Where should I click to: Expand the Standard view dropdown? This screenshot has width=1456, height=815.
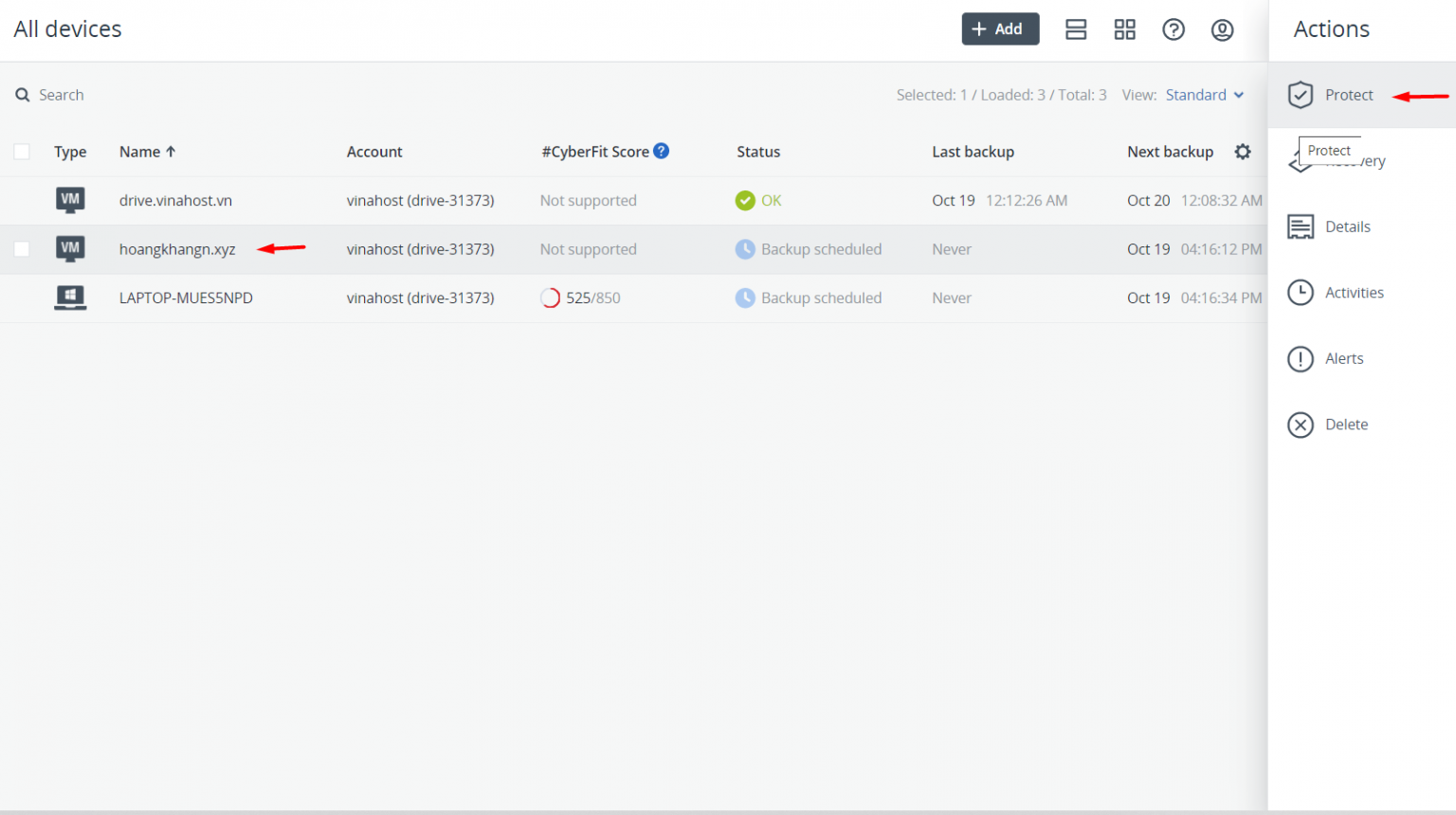click(x=1204, y=95)
